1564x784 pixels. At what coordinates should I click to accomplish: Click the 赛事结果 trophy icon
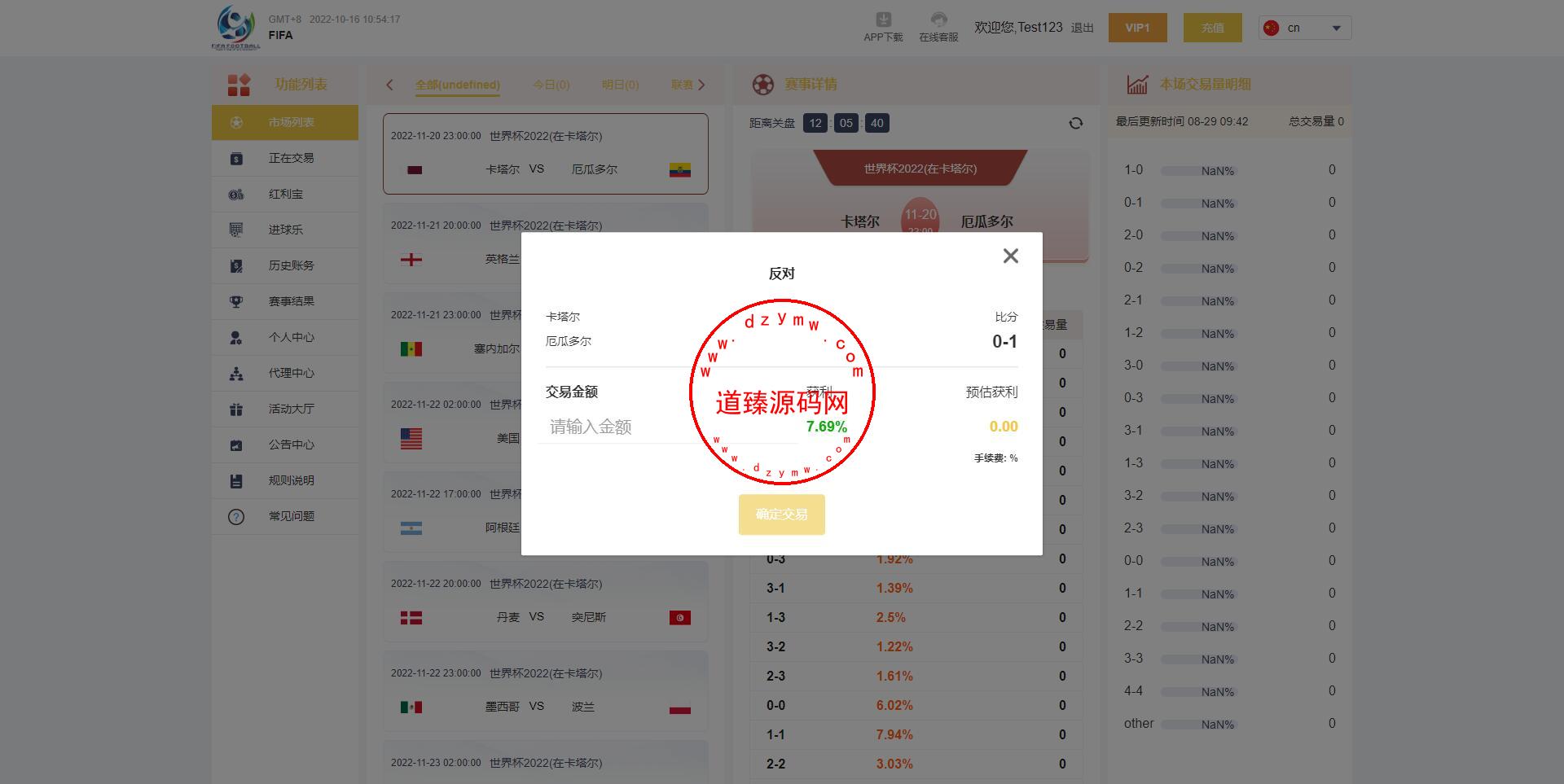tap(236, 301)
